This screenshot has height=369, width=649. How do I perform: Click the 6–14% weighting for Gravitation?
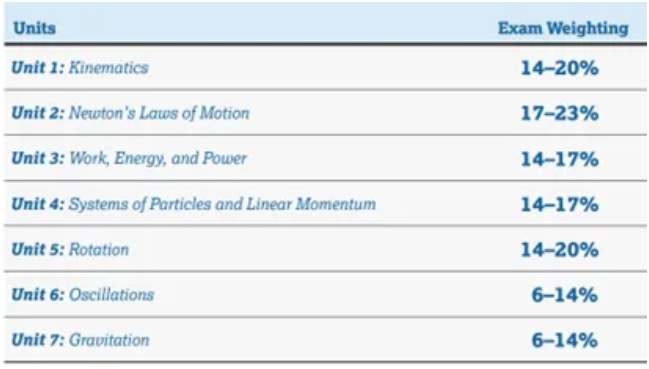[x=565, y=340]
